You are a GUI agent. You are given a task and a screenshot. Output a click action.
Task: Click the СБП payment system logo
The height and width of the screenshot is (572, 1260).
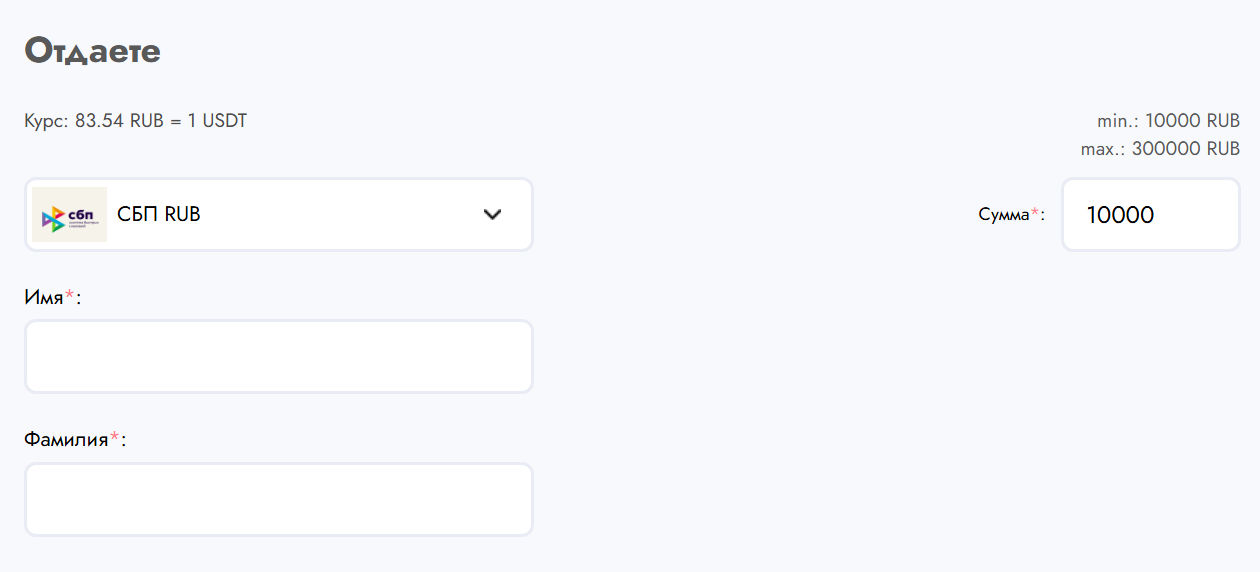point(69,215)
